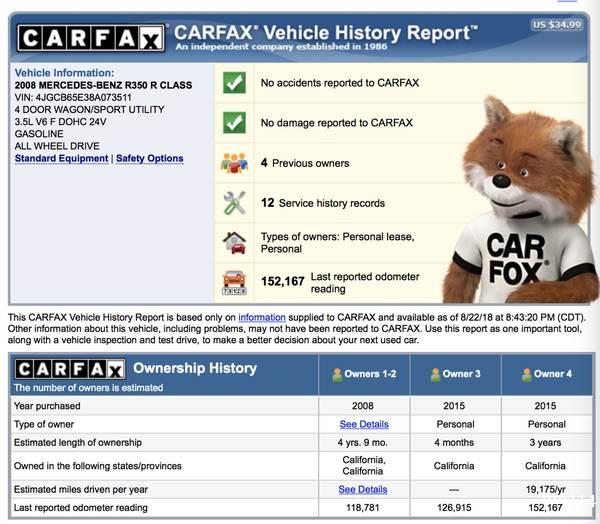
Task: Click the No accidents reported to CARFAX text
Action: point(340,83)
